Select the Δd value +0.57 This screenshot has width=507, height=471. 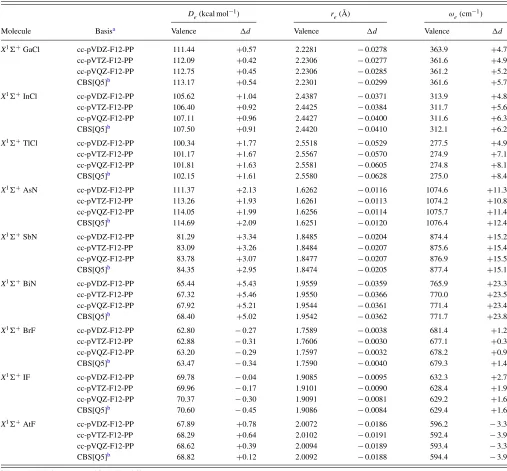click(246, 50)
